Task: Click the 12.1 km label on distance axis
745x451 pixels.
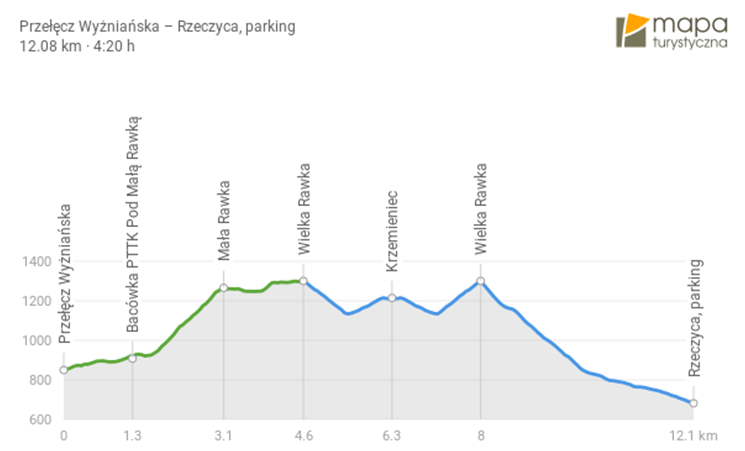Action: click(x=696, y=436)
